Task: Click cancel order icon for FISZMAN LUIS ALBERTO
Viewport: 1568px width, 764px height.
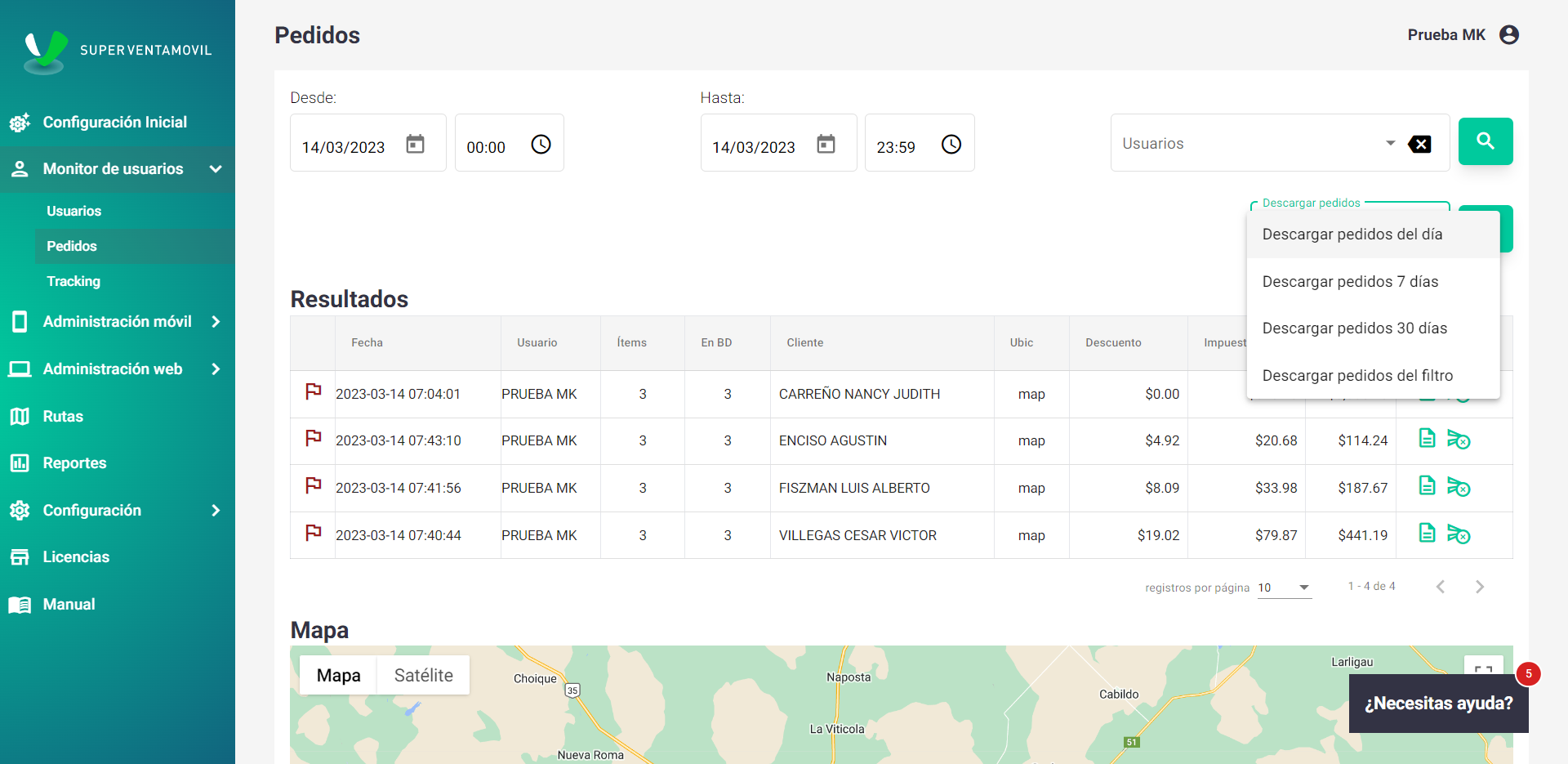Action: 1459,487
